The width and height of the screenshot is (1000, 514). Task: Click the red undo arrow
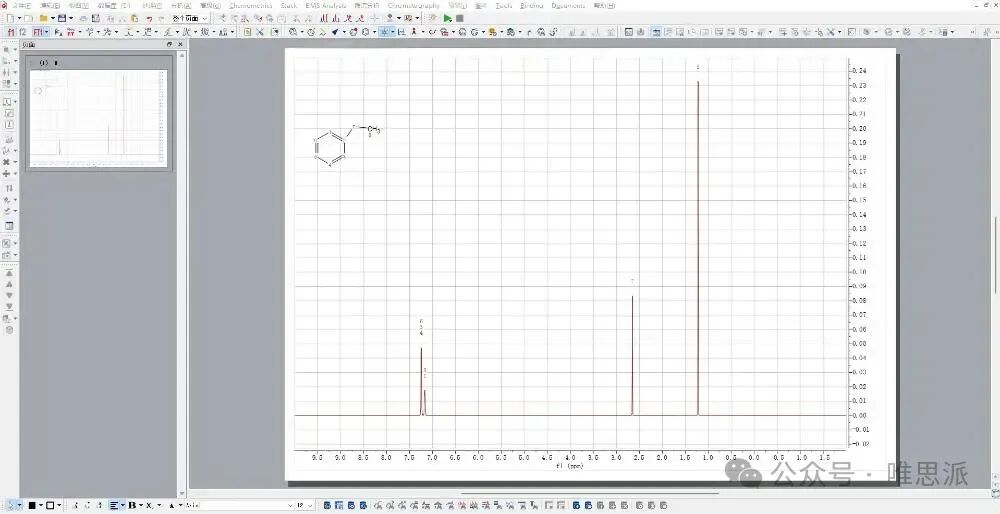[x=149, y=18]
